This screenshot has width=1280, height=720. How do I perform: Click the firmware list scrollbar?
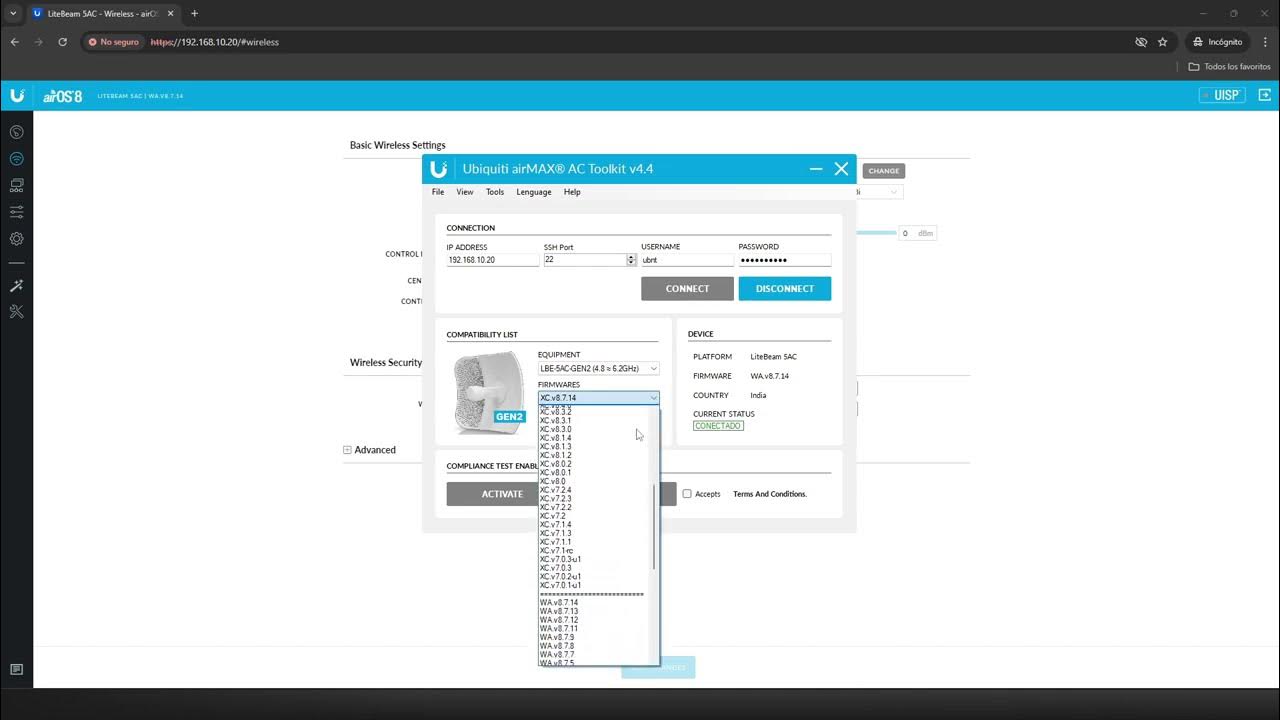655,527
